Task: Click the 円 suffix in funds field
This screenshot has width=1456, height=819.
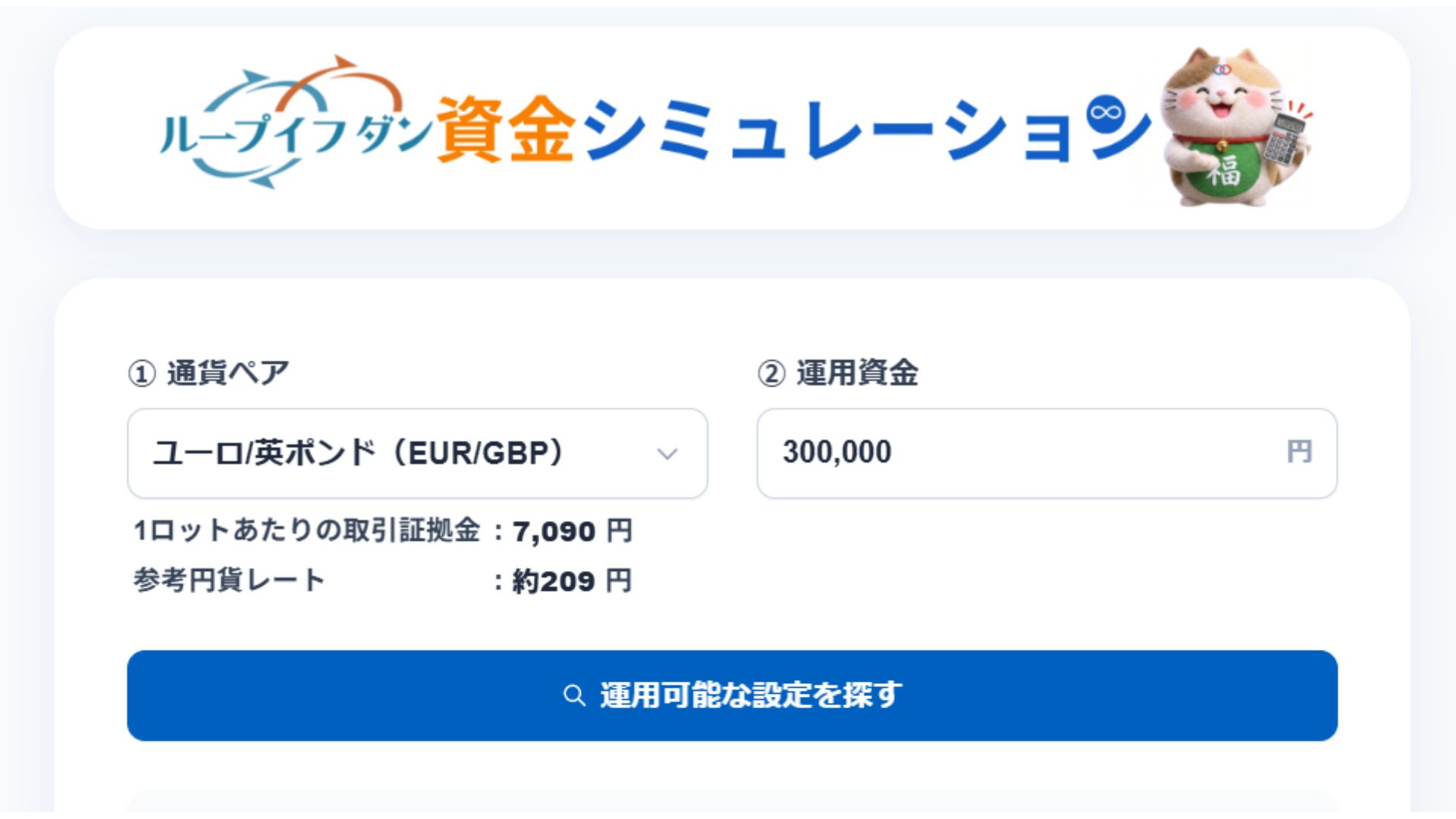Action: (1299, 452)
